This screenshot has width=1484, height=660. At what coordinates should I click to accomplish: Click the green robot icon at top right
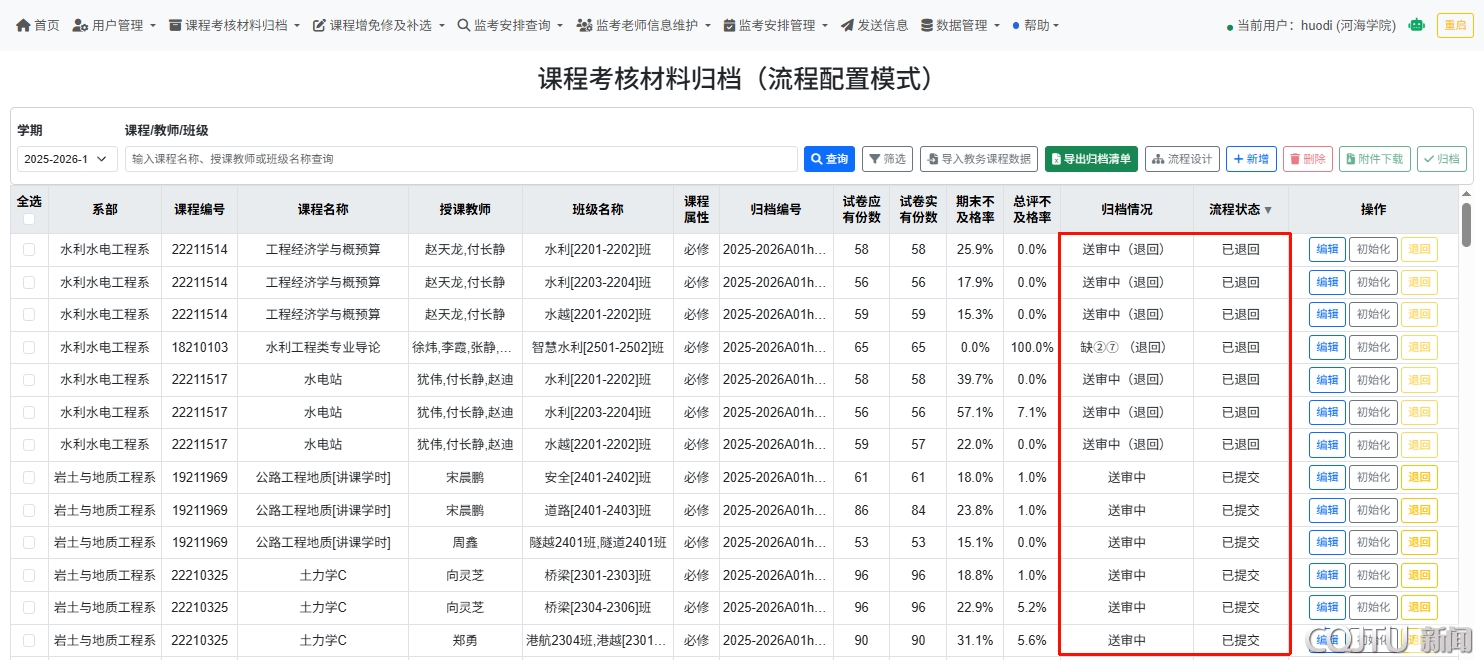tap(1416, 25)
